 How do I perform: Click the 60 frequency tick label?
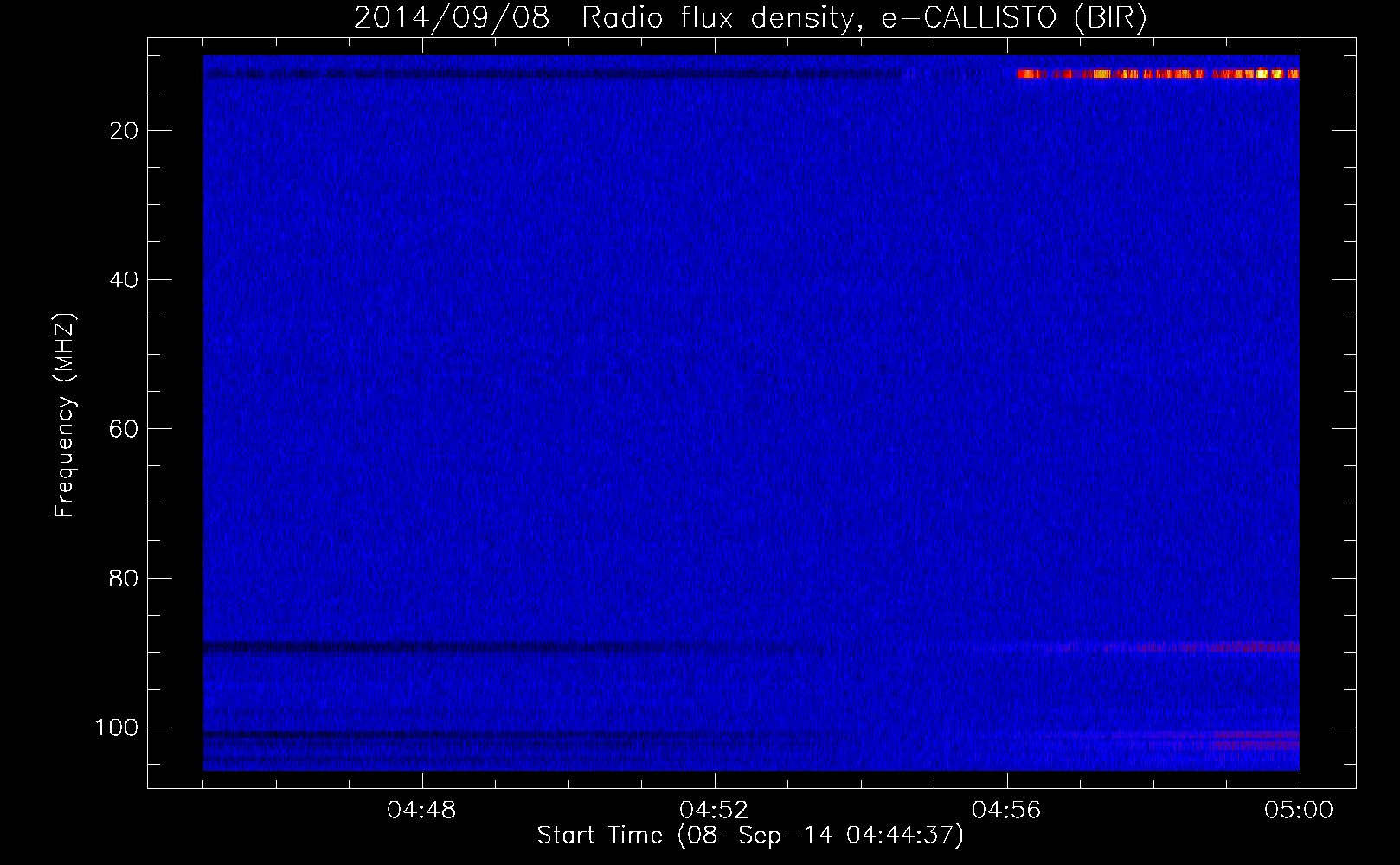[125, 429]
